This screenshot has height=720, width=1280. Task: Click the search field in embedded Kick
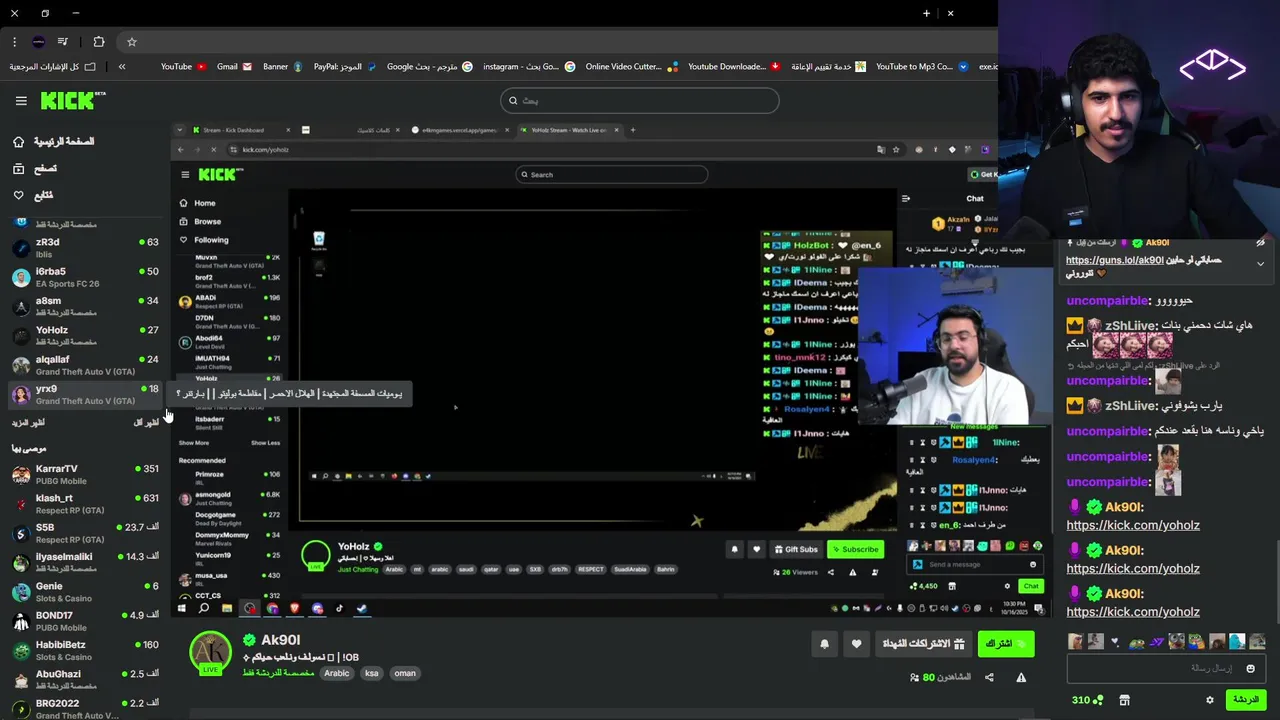pos(611,174)
